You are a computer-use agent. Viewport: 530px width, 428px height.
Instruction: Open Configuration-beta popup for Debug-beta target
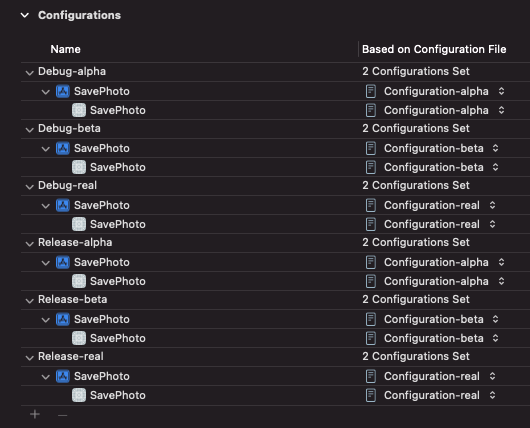pos(495,167)
